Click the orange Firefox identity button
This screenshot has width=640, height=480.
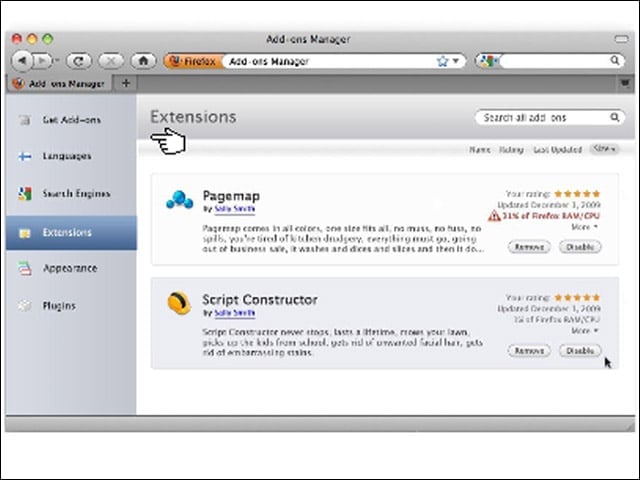pyautogui.click(x=194, y=61)
